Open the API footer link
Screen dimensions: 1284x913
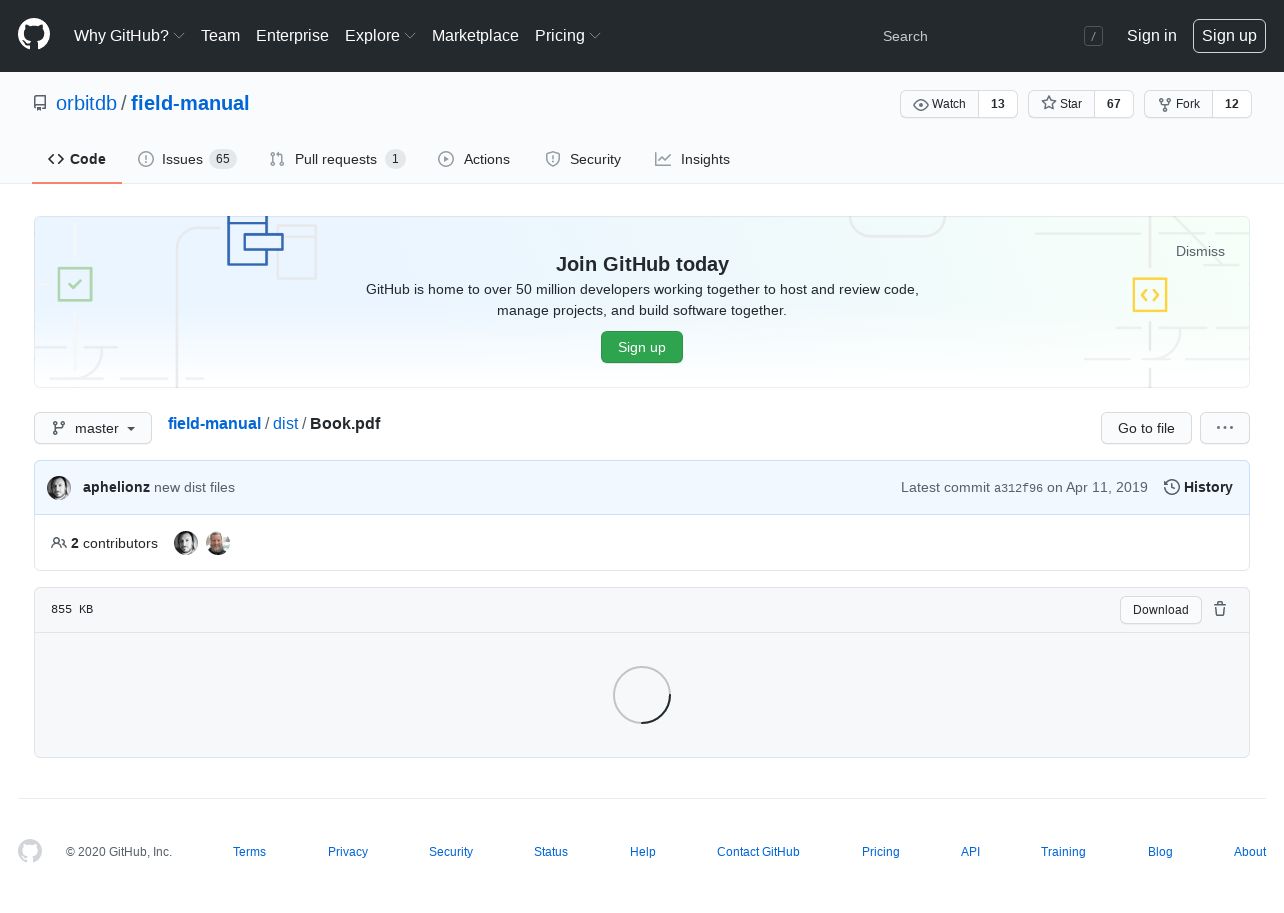click(970, 852)
